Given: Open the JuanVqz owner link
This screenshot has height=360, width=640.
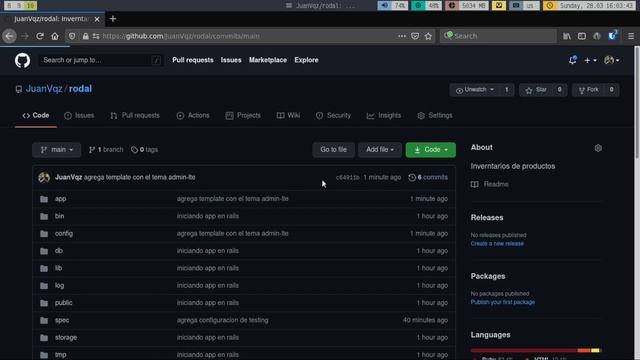Looking at the screenshot, I should (x=44, y=89).
